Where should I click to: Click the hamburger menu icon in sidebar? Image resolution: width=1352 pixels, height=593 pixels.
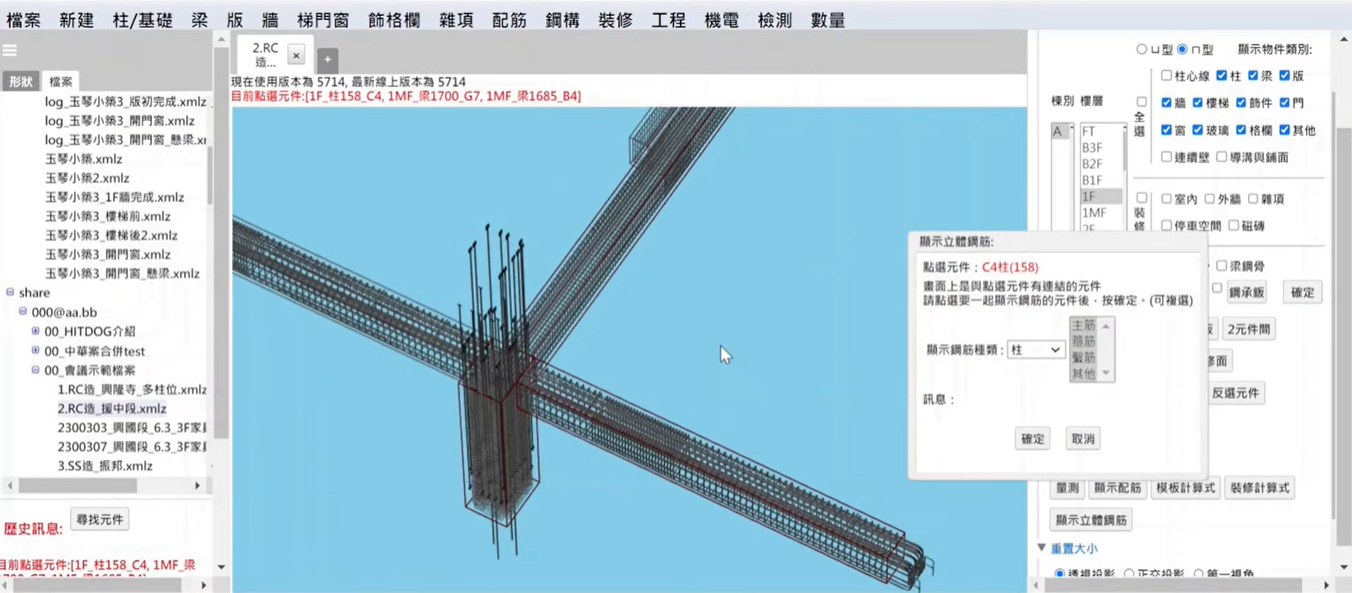(10, 51)
